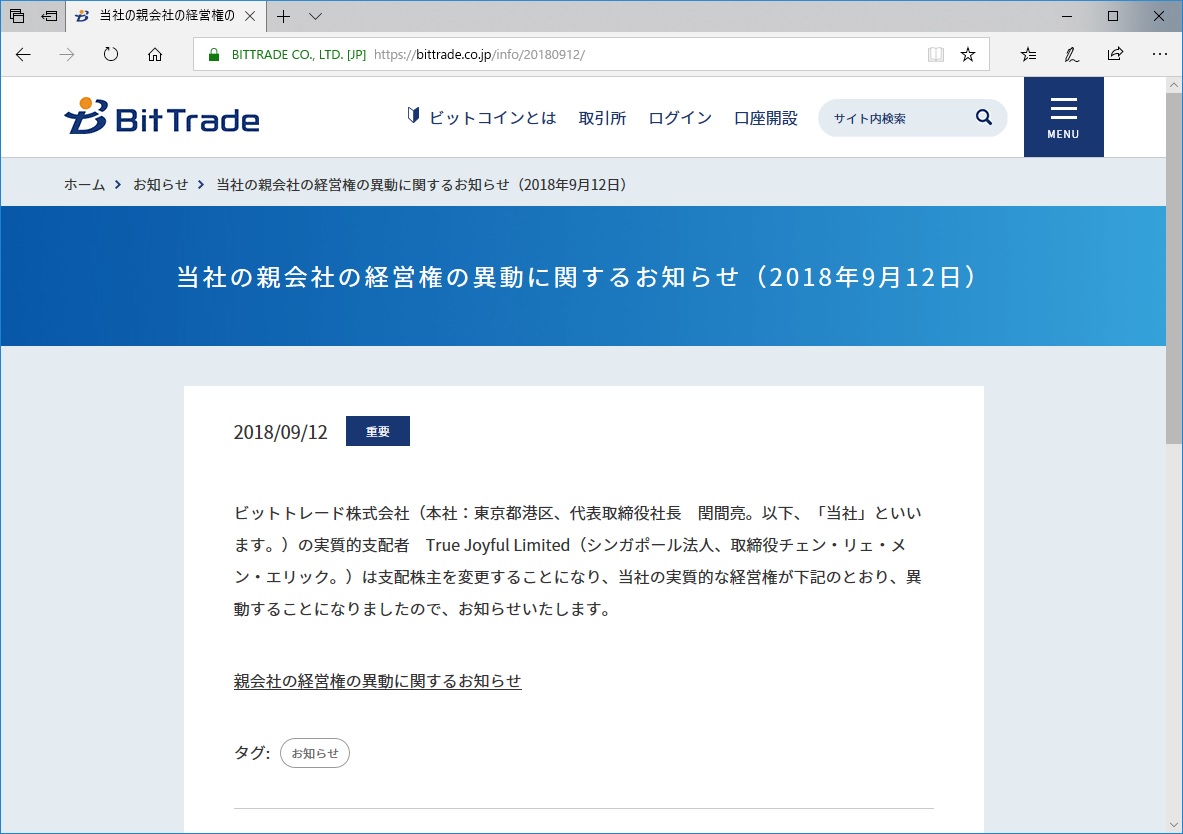Open the 親会社の経営権の異動 announcement link

point(377,681)
